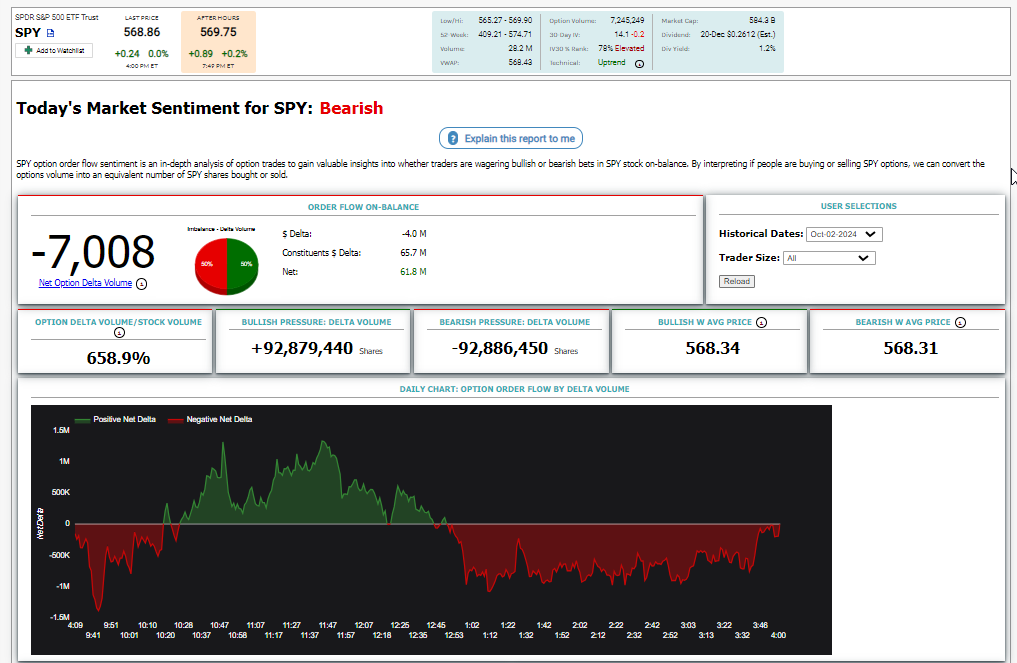Click info icon next to Net Option Delta Volume
Viewport: 1017px width, 663px height.
click(141, 283)
